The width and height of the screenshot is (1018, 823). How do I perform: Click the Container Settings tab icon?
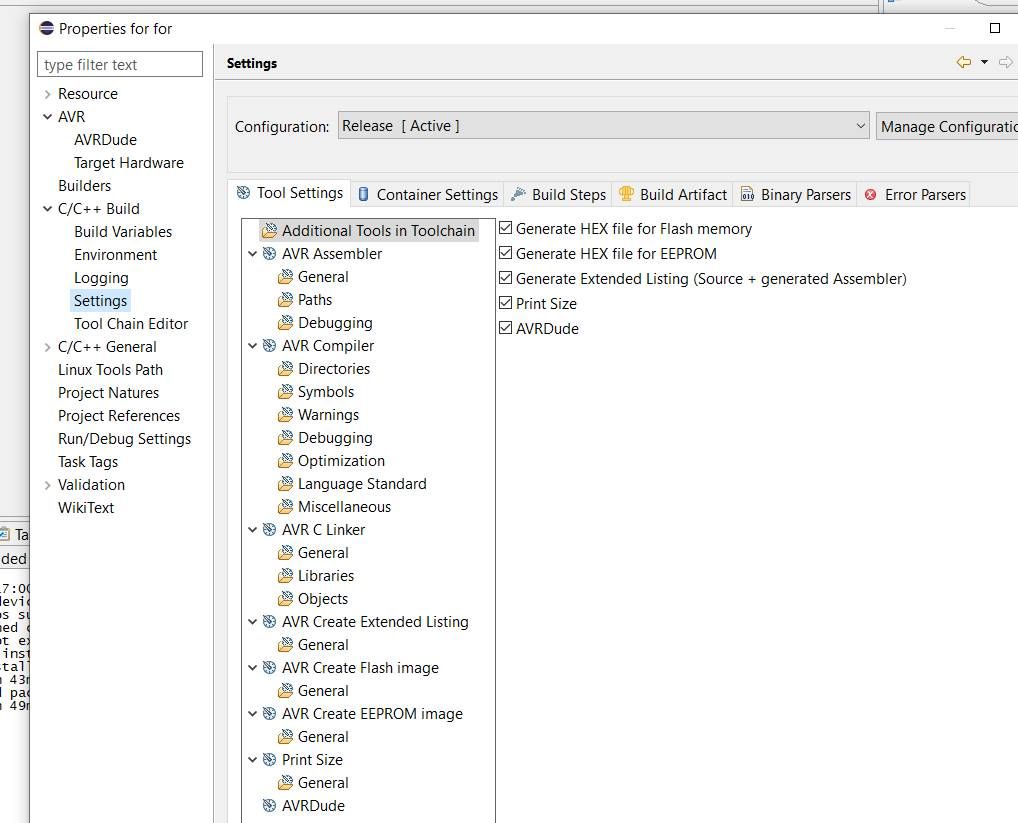364,194
